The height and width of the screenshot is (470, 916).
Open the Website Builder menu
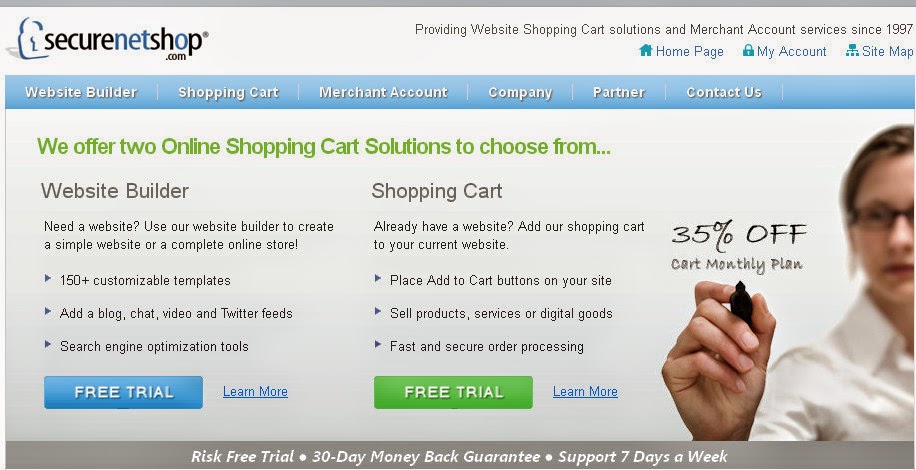click(x=81, y=92)
